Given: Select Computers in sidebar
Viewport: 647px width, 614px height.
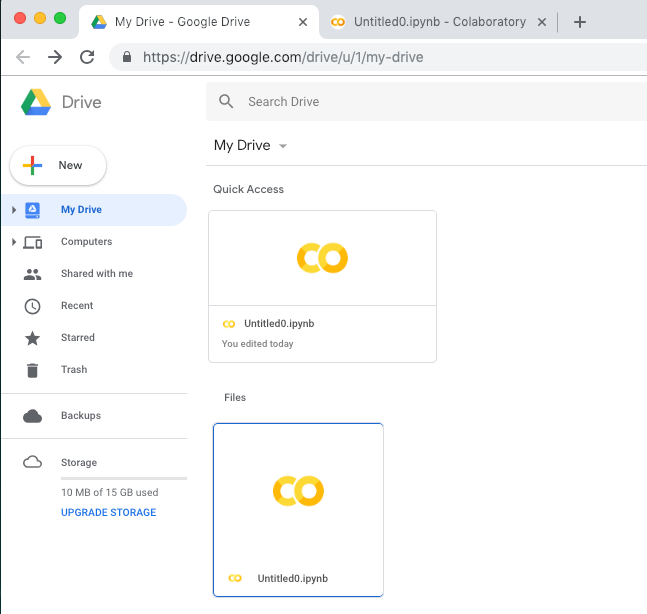Looking at the screenshot, I should [x=86, y=241].
